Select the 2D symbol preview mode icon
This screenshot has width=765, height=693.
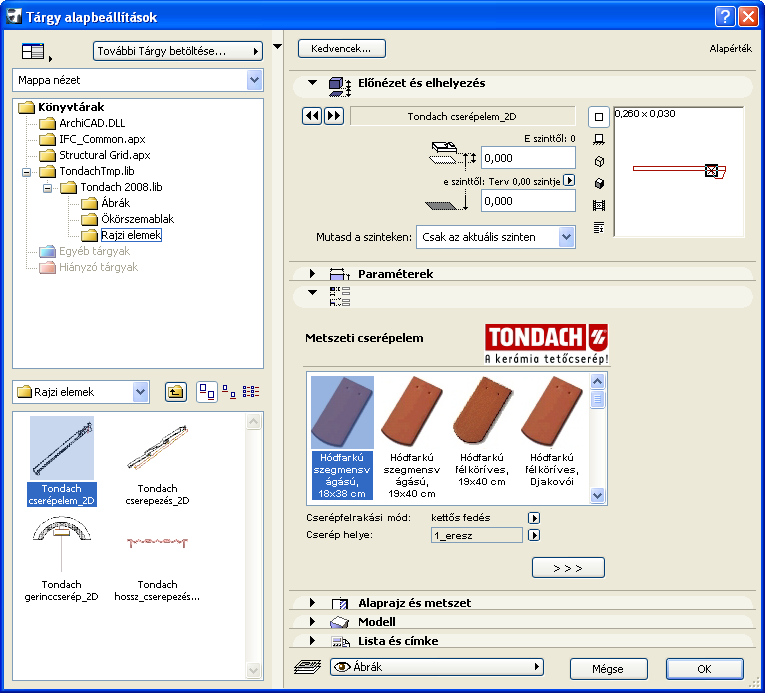click(x=599, y=117)
